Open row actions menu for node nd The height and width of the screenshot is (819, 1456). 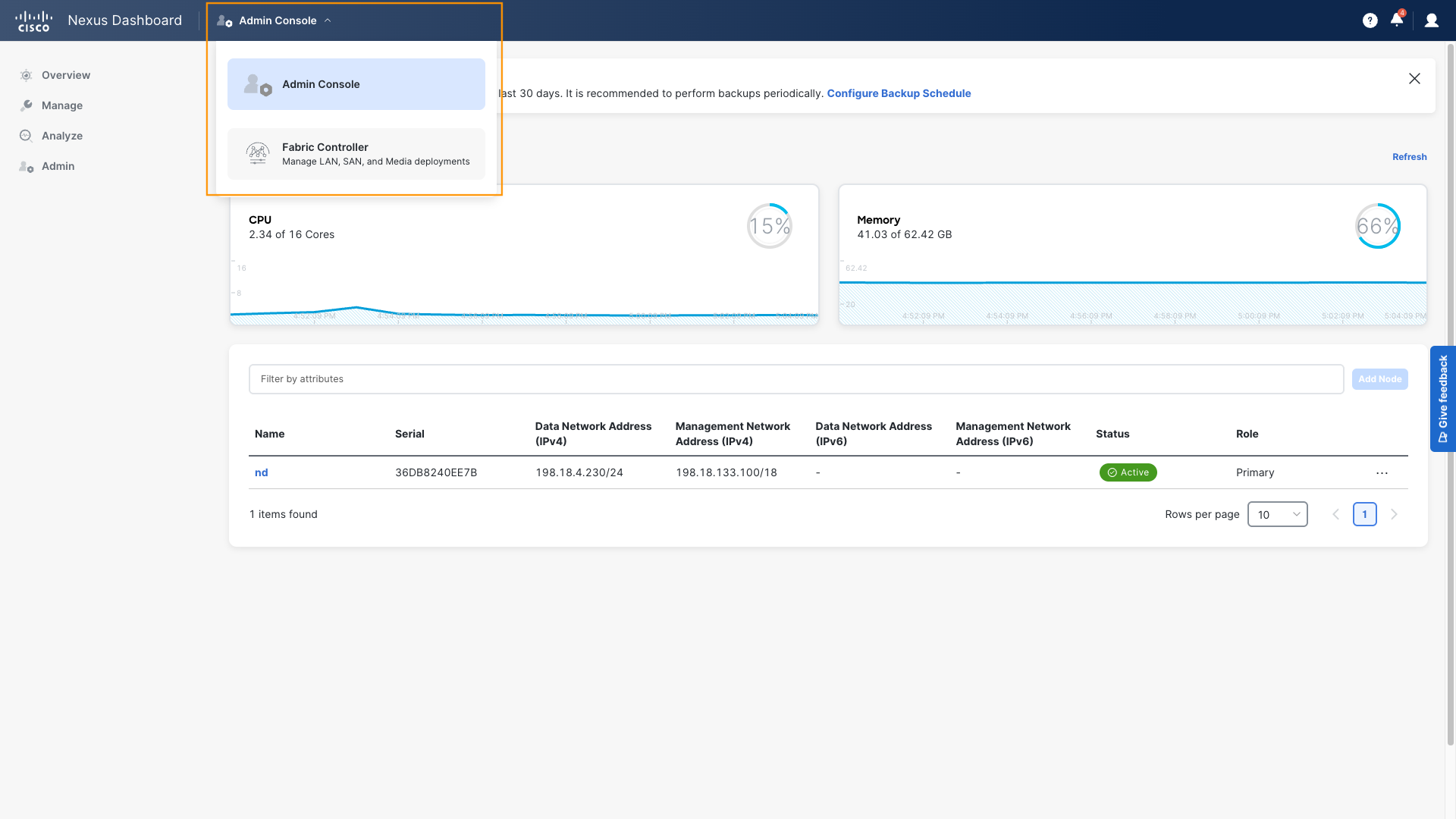click(x=1382, y=473)
